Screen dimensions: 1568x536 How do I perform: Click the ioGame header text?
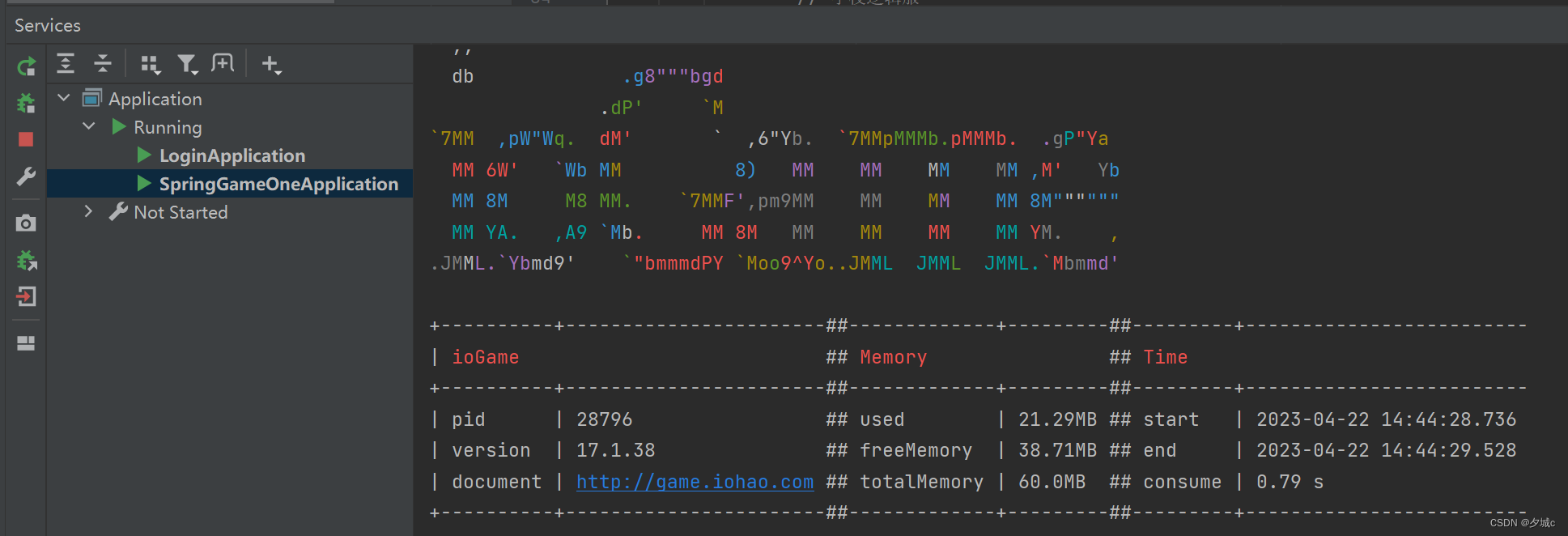486,357
